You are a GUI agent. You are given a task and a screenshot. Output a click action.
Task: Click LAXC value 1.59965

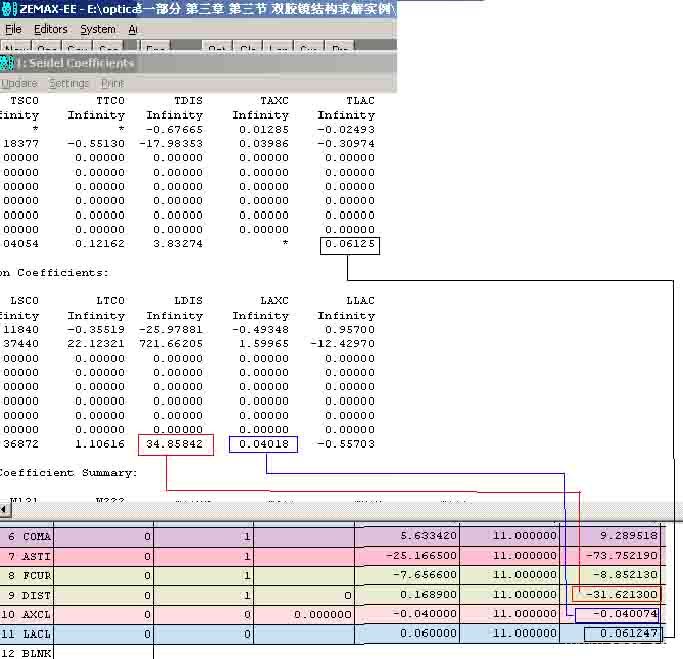pos(264,343)
